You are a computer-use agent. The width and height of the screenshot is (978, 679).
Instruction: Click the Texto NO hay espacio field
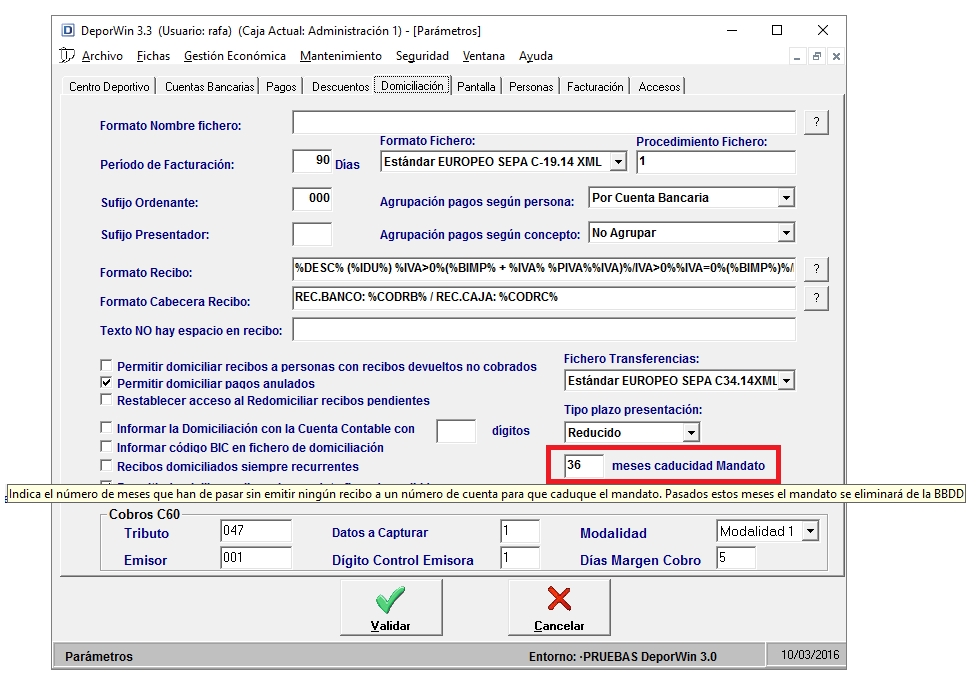(544, 330)
